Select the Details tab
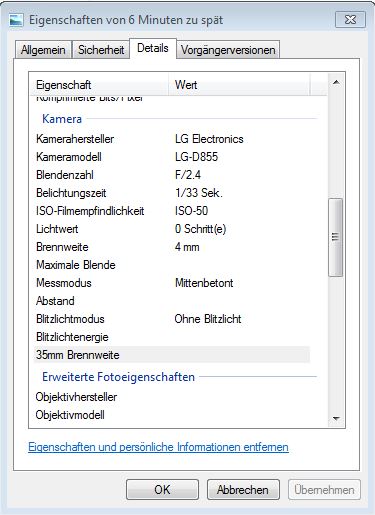Image resolution: width=375 pixels, height=515 pixels. [x=153, y=48]
